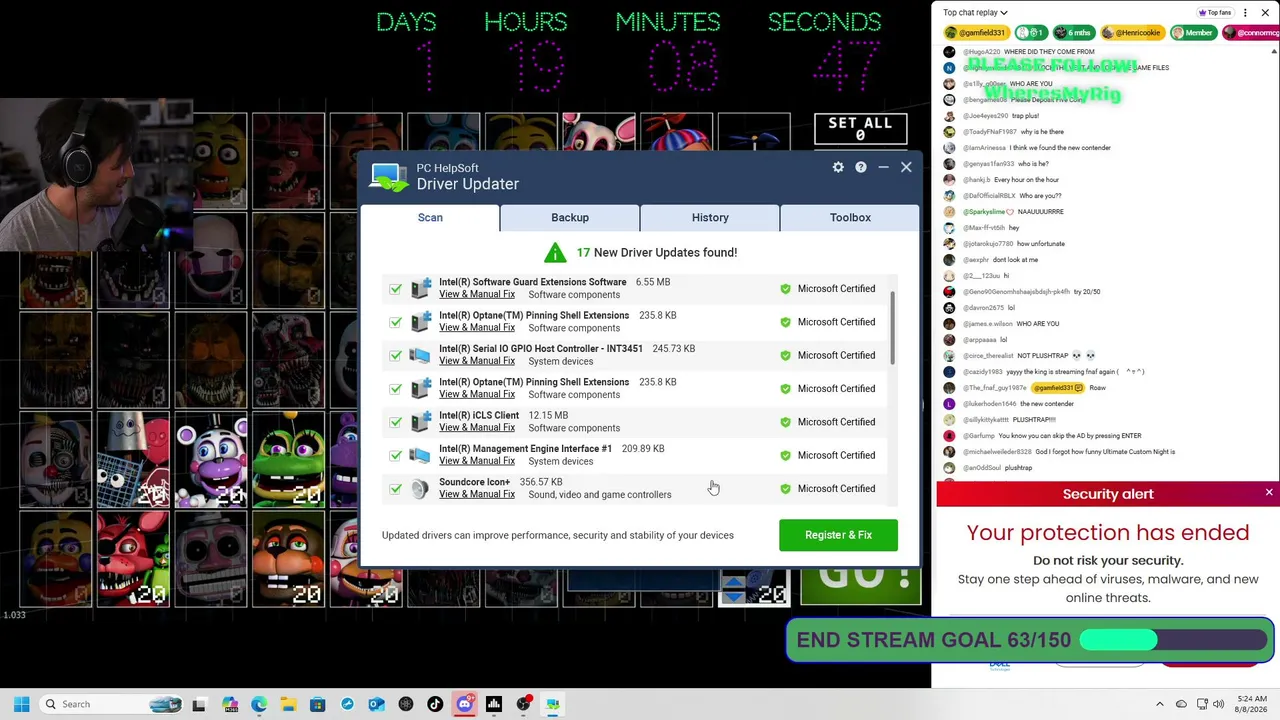Open Task View on the taskbar

click(199, 704)
